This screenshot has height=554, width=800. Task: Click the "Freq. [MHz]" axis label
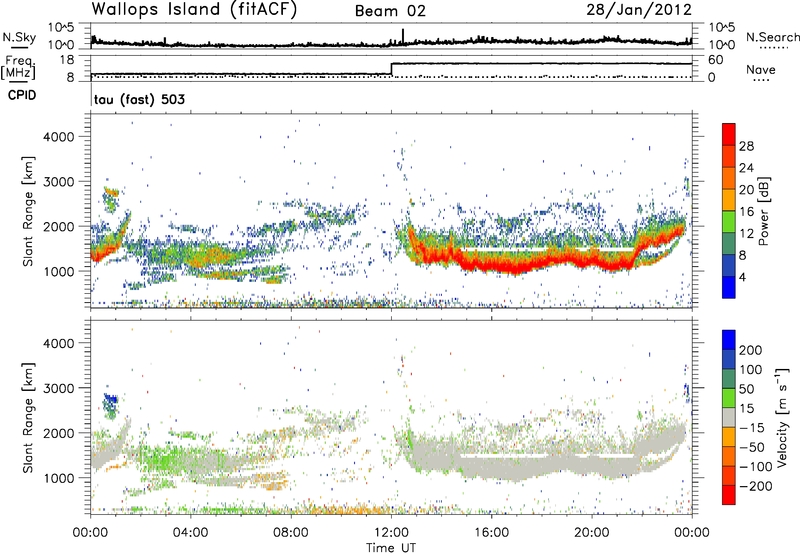(18, 68)
